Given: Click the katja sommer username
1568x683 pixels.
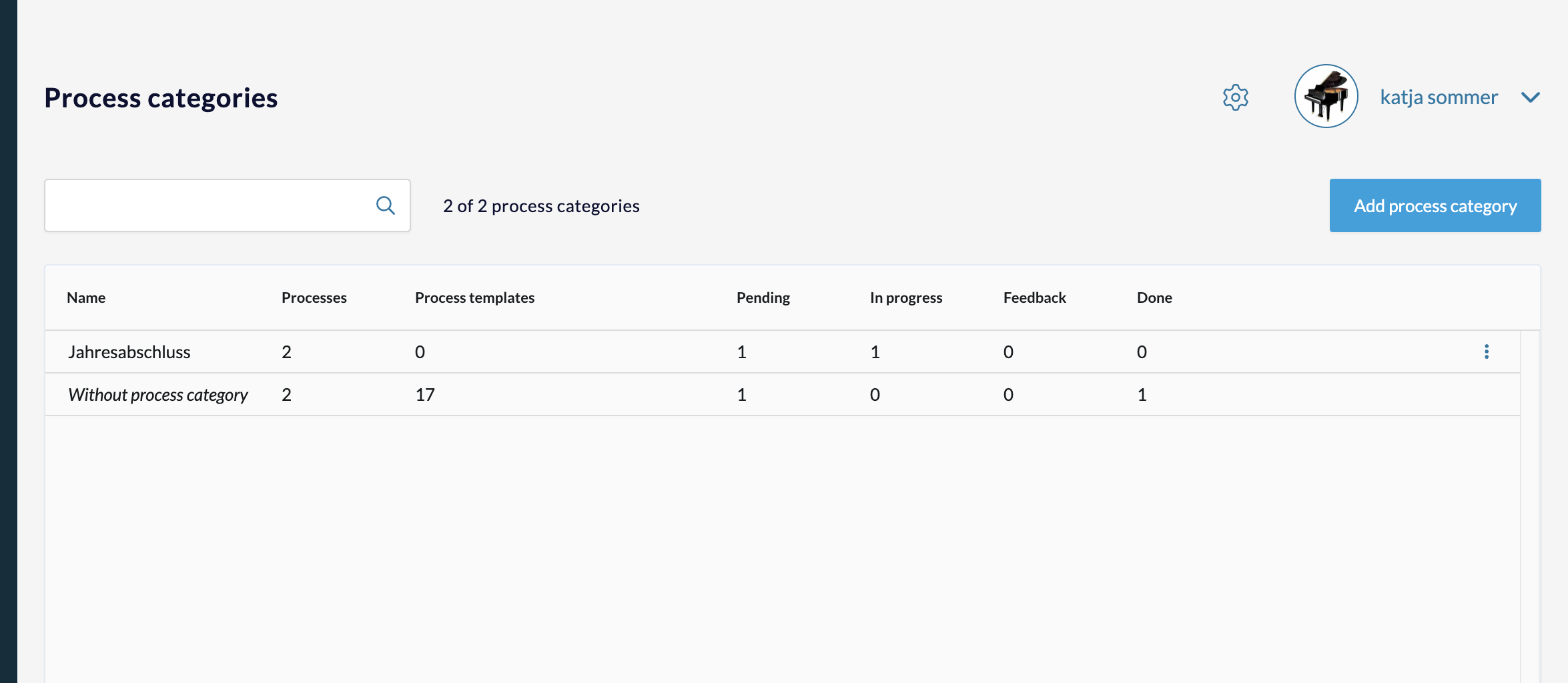Looking at the screenshot, I should (x=1439, y=97).
